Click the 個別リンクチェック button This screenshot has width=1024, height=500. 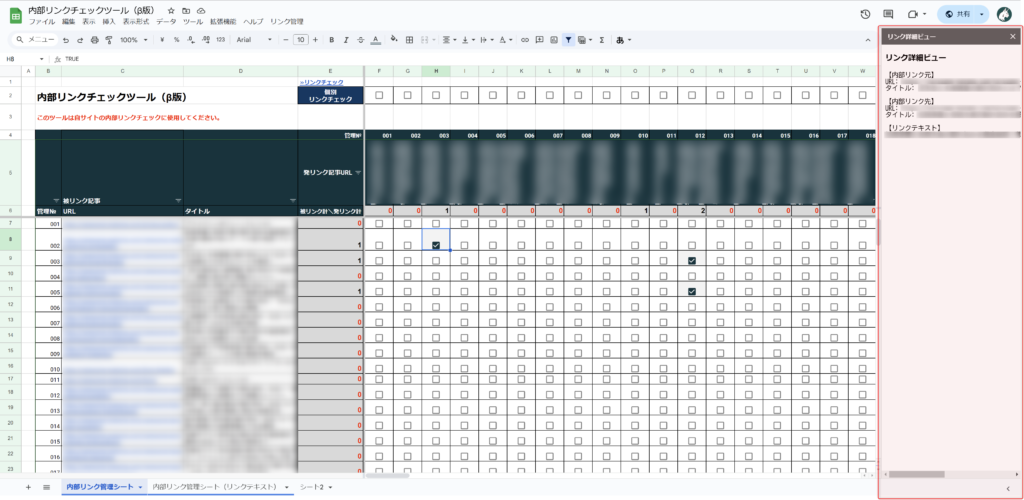tap(330, 96)
